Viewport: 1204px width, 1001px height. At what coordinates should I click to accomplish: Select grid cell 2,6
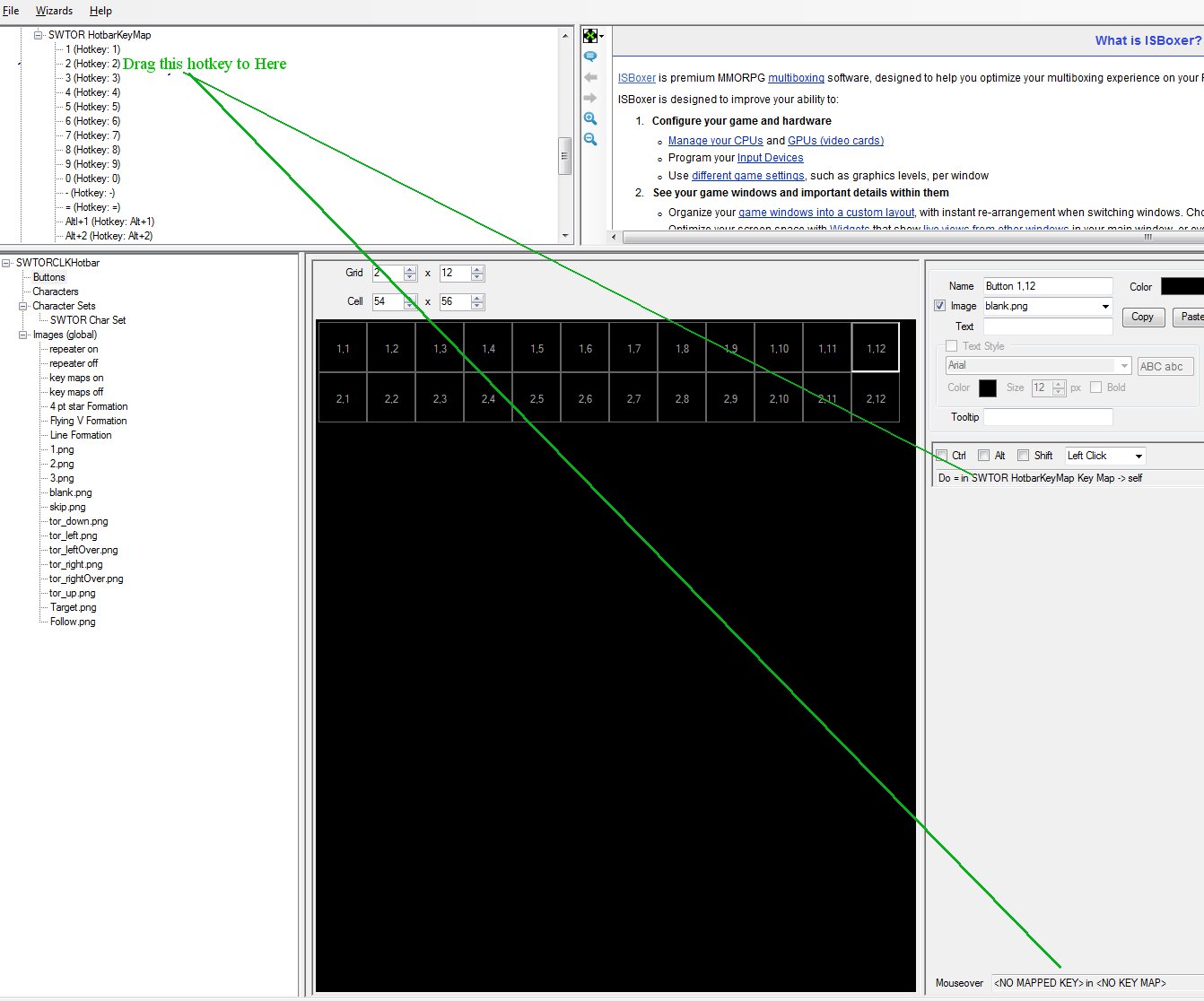585,398
